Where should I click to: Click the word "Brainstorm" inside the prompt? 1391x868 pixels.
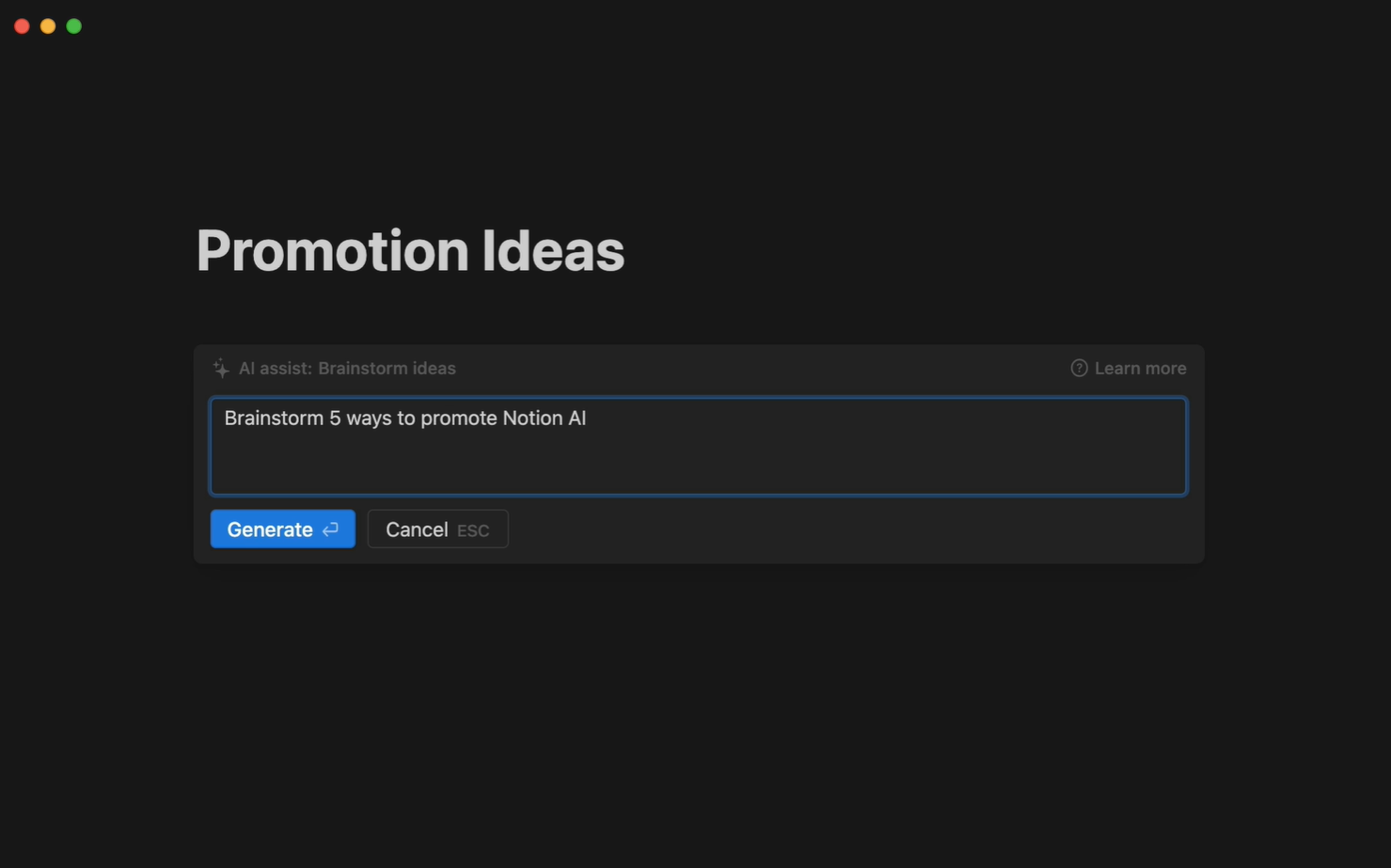[x=274, y=418]
